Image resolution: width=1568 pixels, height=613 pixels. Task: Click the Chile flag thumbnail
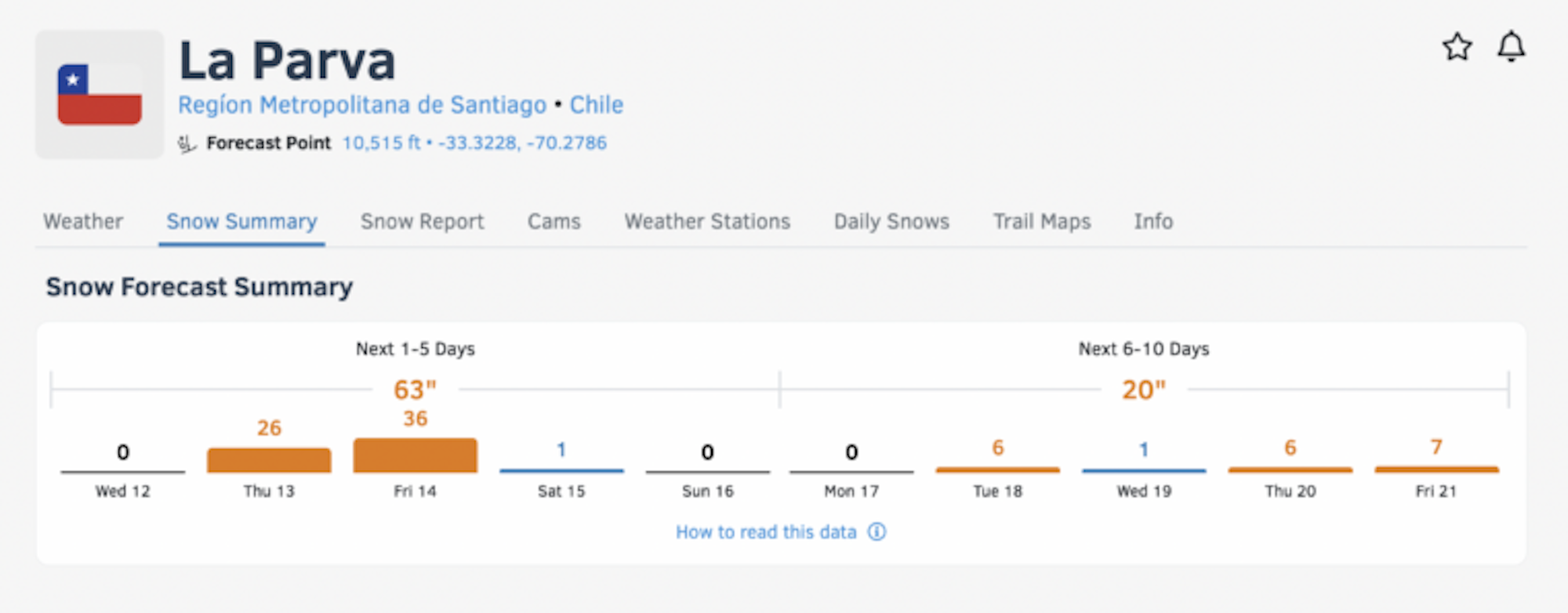point(100,95)
